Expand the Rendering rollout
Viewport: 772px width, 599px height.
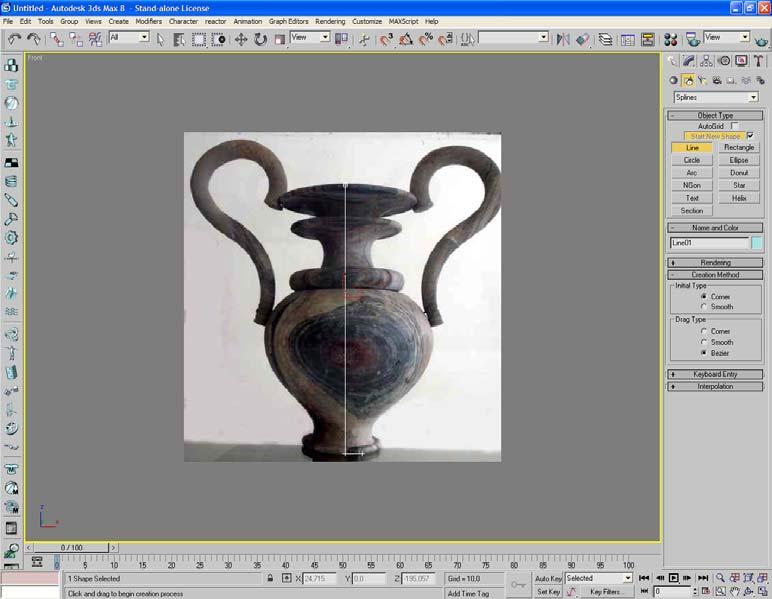point(715,262)
